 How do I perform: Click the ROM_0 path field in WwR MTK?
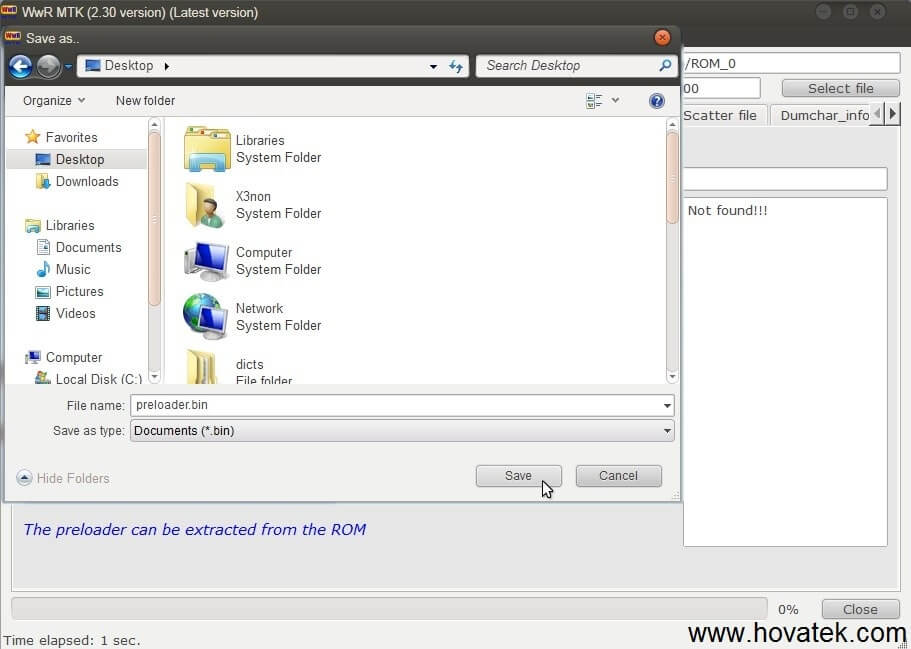791,63
